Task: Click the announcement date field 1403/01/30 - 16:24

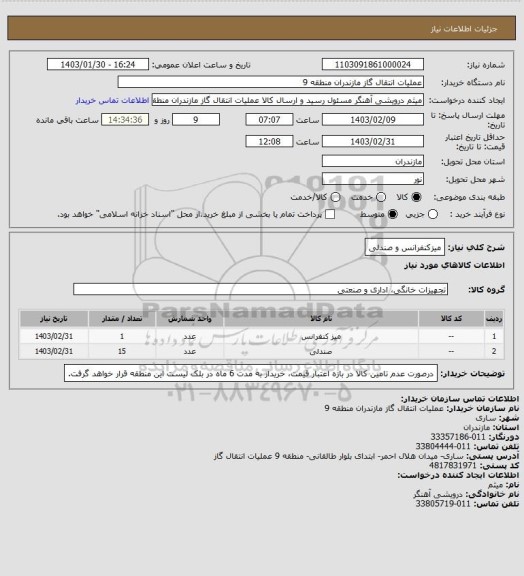Action: tap(98, 64)
